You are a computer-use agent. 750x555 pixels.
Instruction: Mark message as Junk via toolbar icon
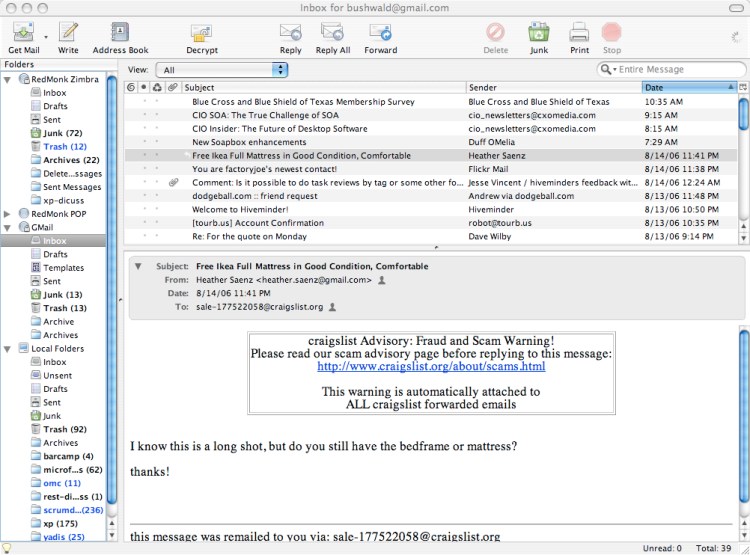click(x=539, y=33)
